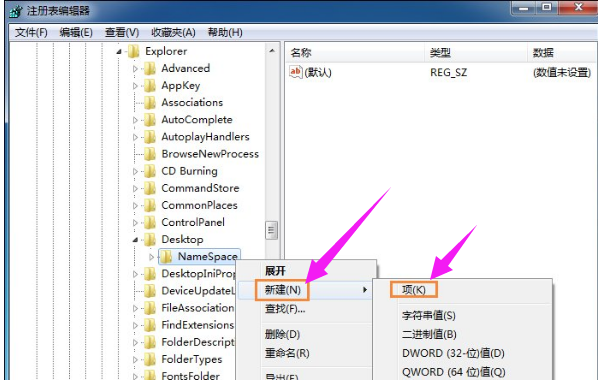598x380 pixels.
Task: Open the 帮助(H) menu
Action: click(x=225, y=32)
